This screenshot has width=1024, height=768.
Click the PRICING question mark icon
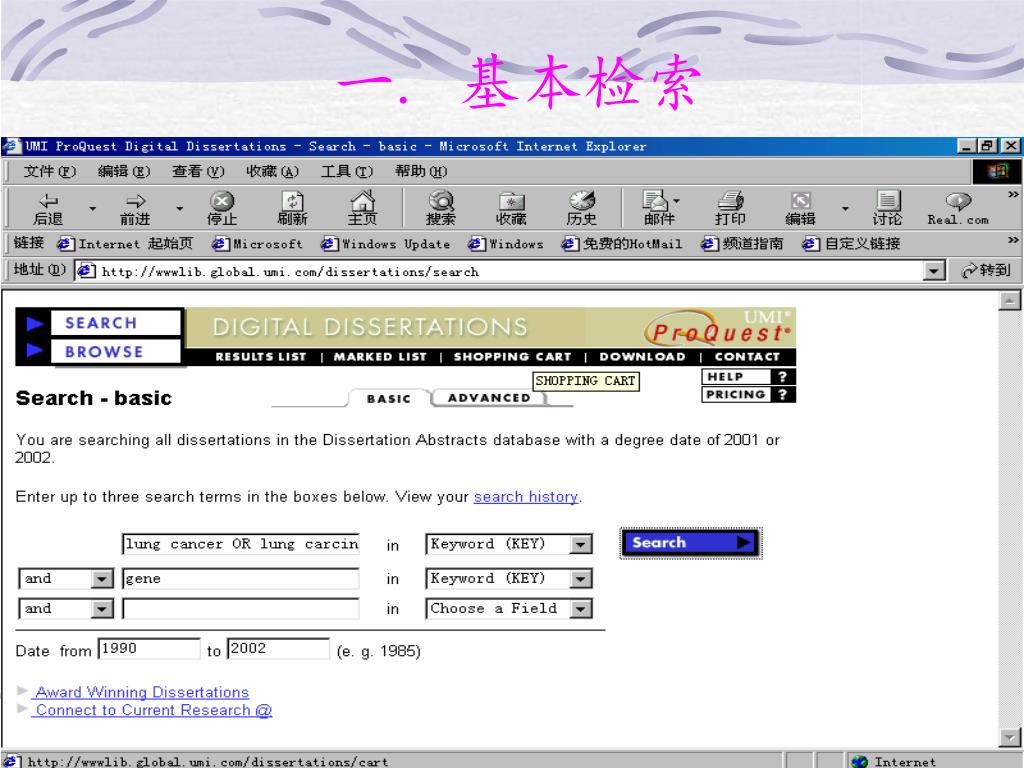click(x=782, y=394)
